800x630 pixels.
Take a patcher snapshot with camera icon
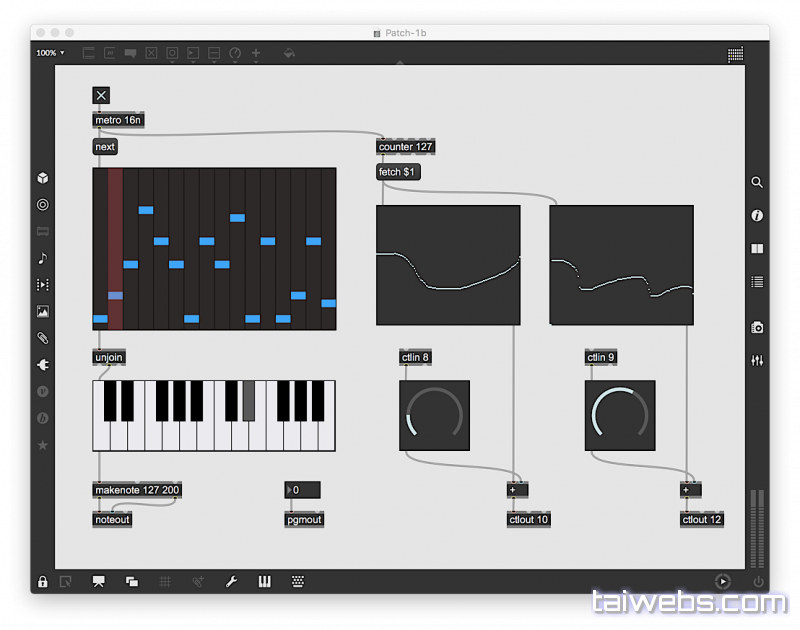757,327
